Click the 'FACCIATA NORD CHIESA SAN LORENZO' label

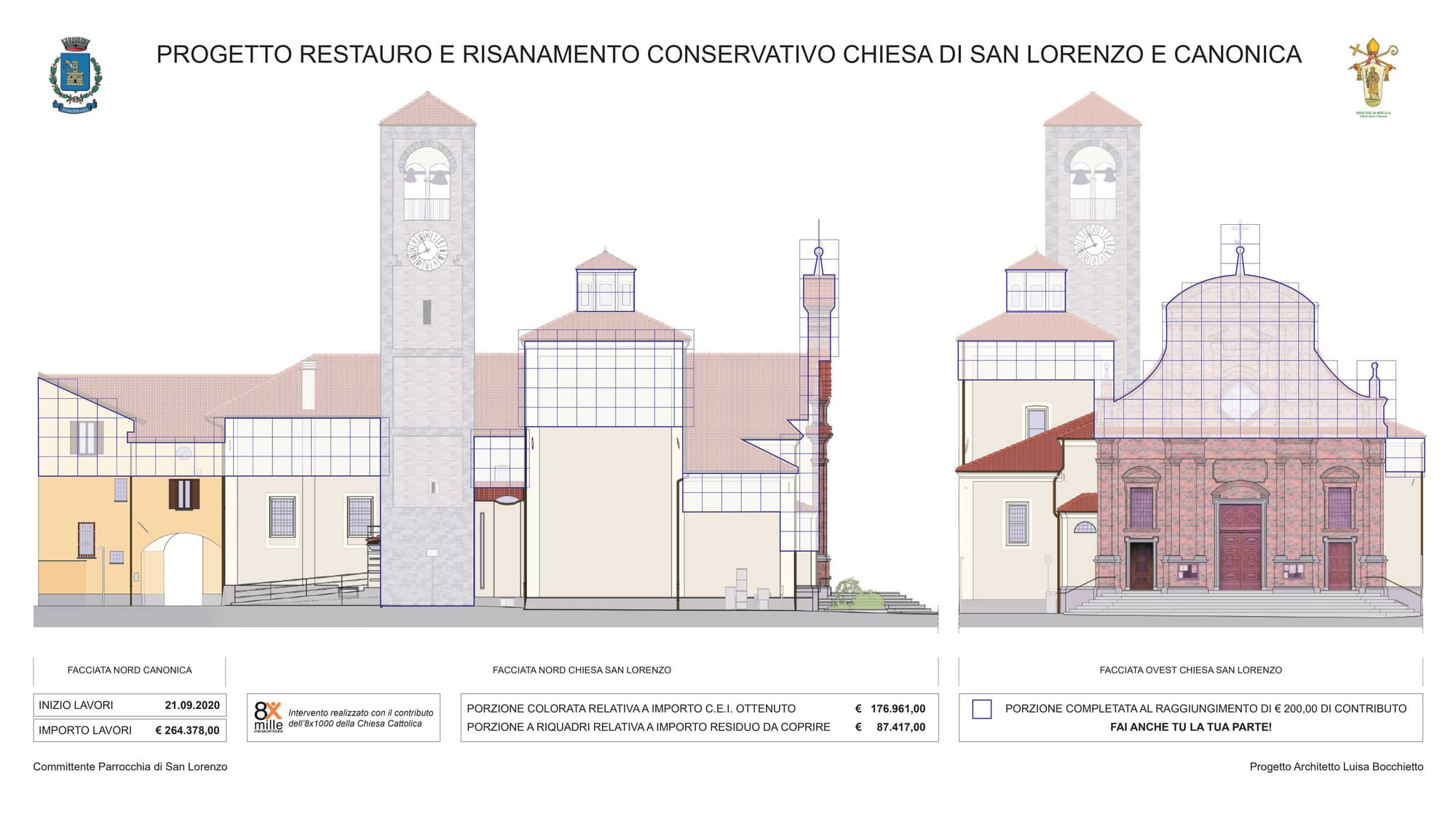tap(582, 670)
